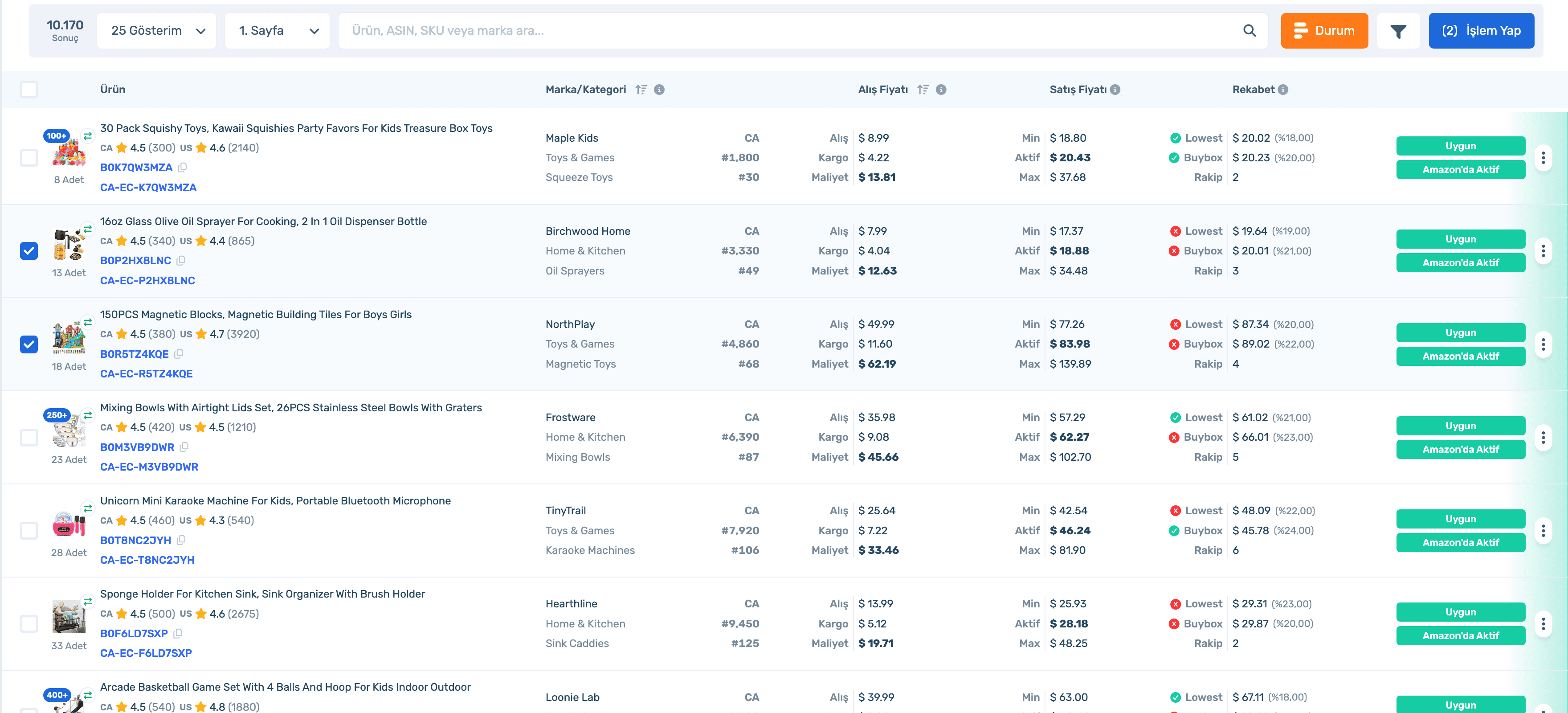This screenshot has width=1568, height=713.
Task: Check the Sponge Holder row checkbox
Action: coord(29,623)
